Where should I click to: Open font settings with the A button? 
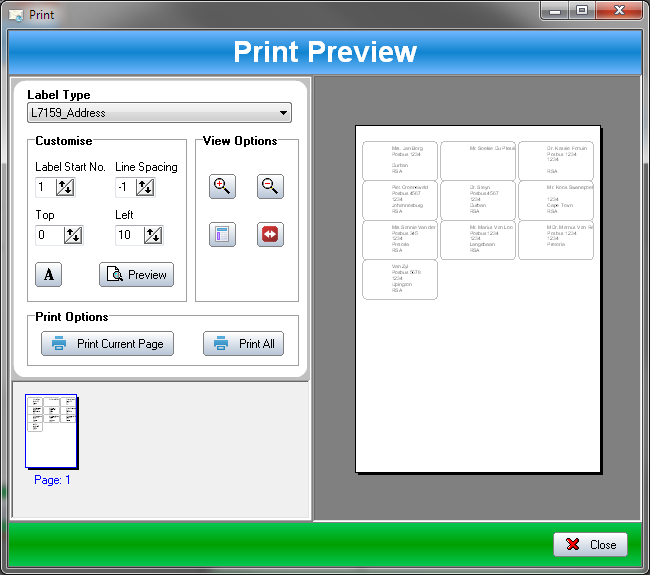tap(48, 275)
